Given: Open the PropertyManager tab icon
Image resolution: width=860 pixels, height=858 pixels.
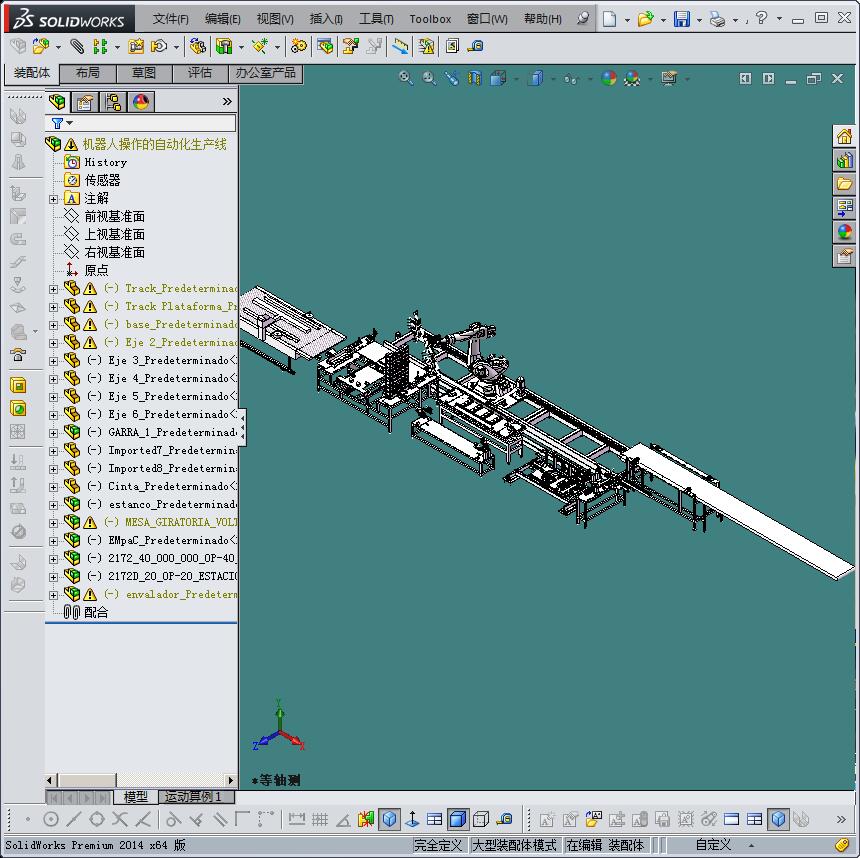Looking at the screenshot, I should click(x=85, y=102).
